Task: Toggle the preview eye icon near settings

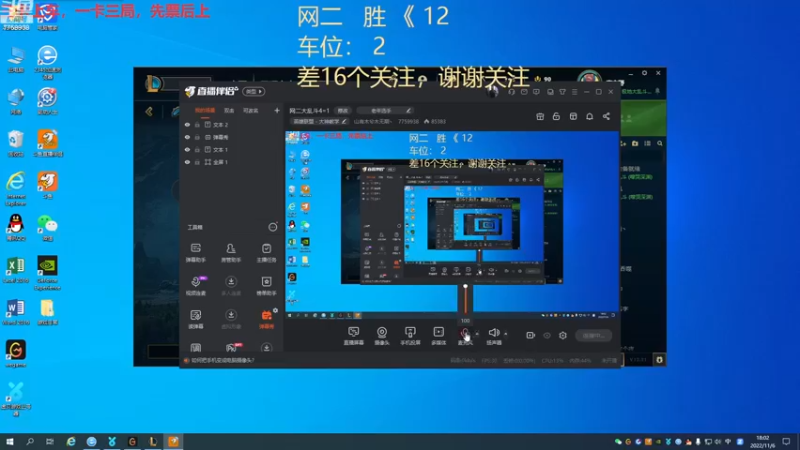Action: 547,336
